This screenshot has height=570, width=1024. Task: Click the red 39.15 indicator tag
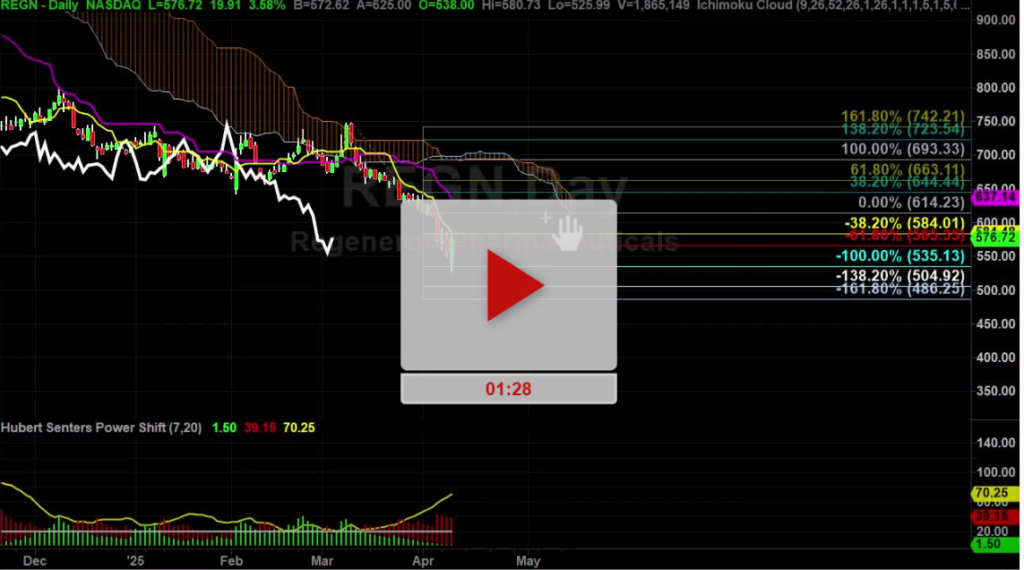(995, 516)
